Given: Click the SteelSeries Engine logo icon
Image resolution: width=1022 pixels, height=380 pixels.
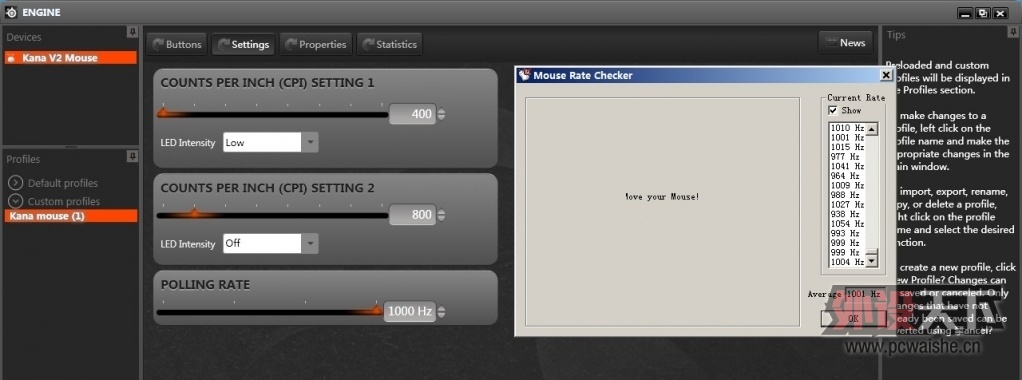Looking at the screenshot, I should point(11,12).
